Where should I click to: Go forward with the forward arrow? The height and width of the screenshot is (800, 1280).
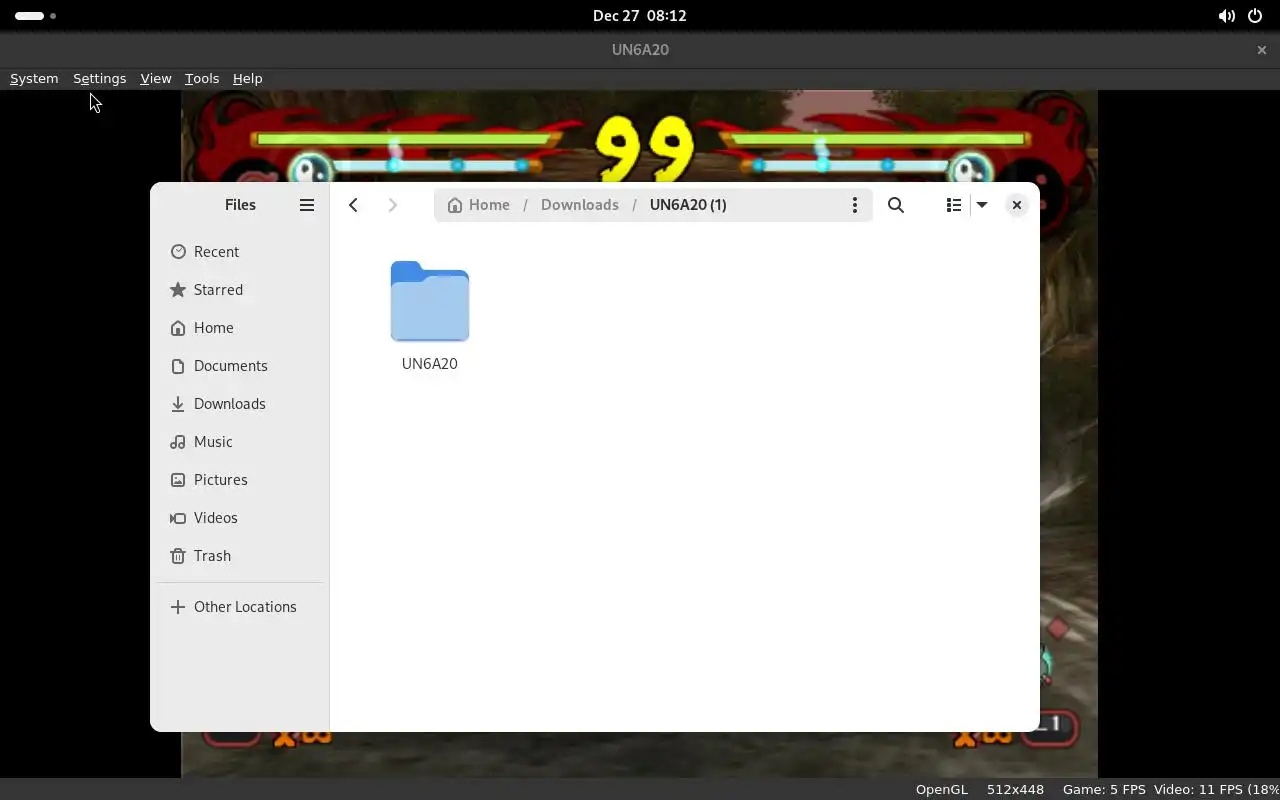(392, 205)
